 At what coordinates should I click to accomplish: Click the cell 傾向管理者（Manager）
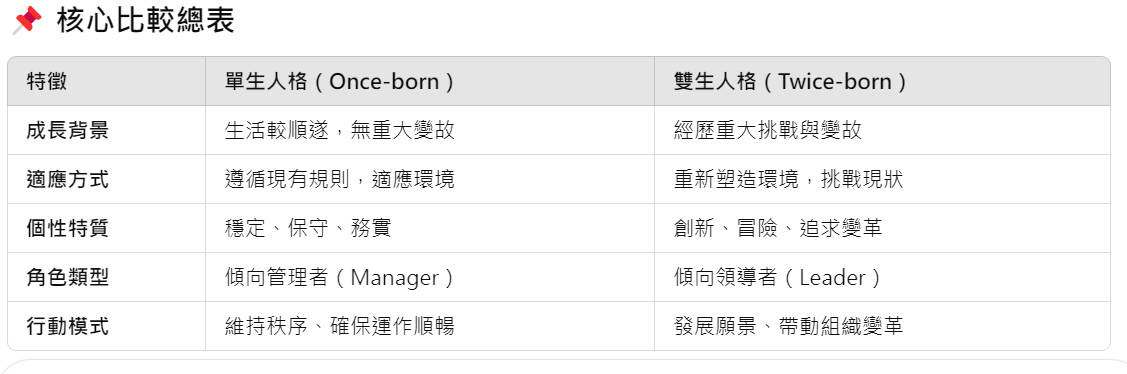point(340,277)
